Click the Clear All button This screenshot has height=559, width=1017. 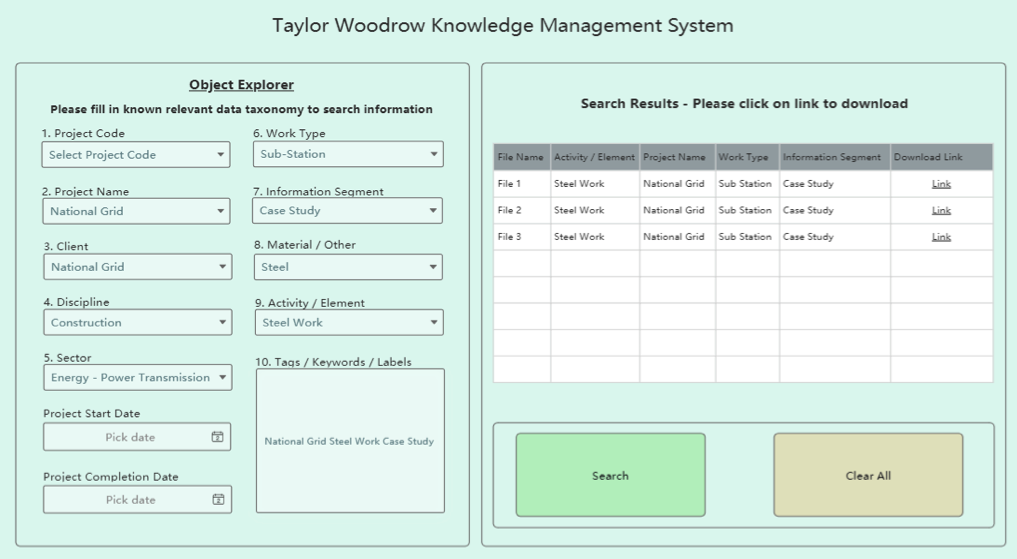tap(868, 475)
